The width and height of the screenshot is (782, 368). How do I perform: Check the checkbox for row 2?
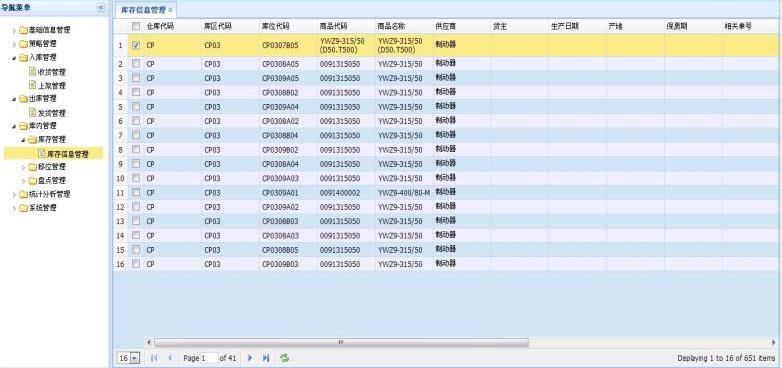(136, 64)
